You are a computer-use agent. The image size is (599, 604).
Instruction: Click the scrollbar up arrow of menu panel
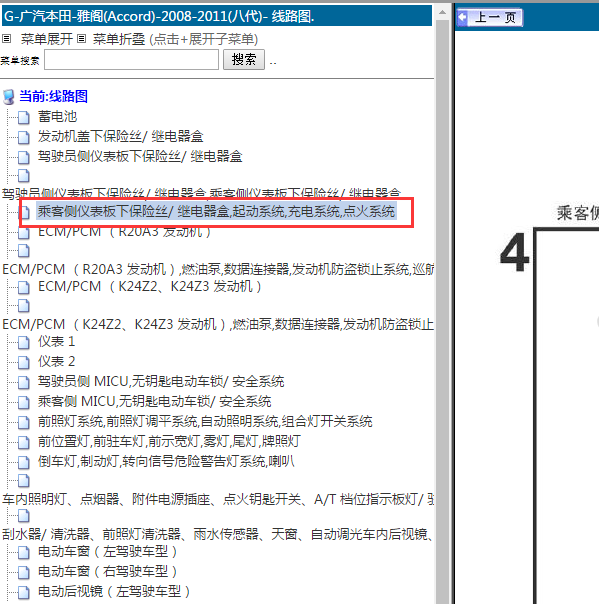coord(442,13)
